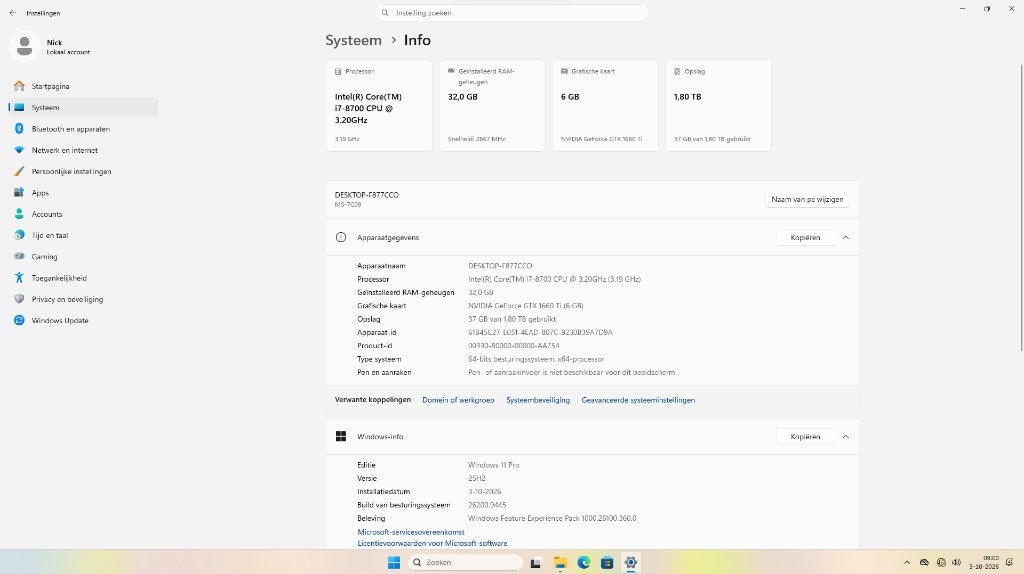
Task: Open Systeembeveiliging link
Action: tap(538, 400)
